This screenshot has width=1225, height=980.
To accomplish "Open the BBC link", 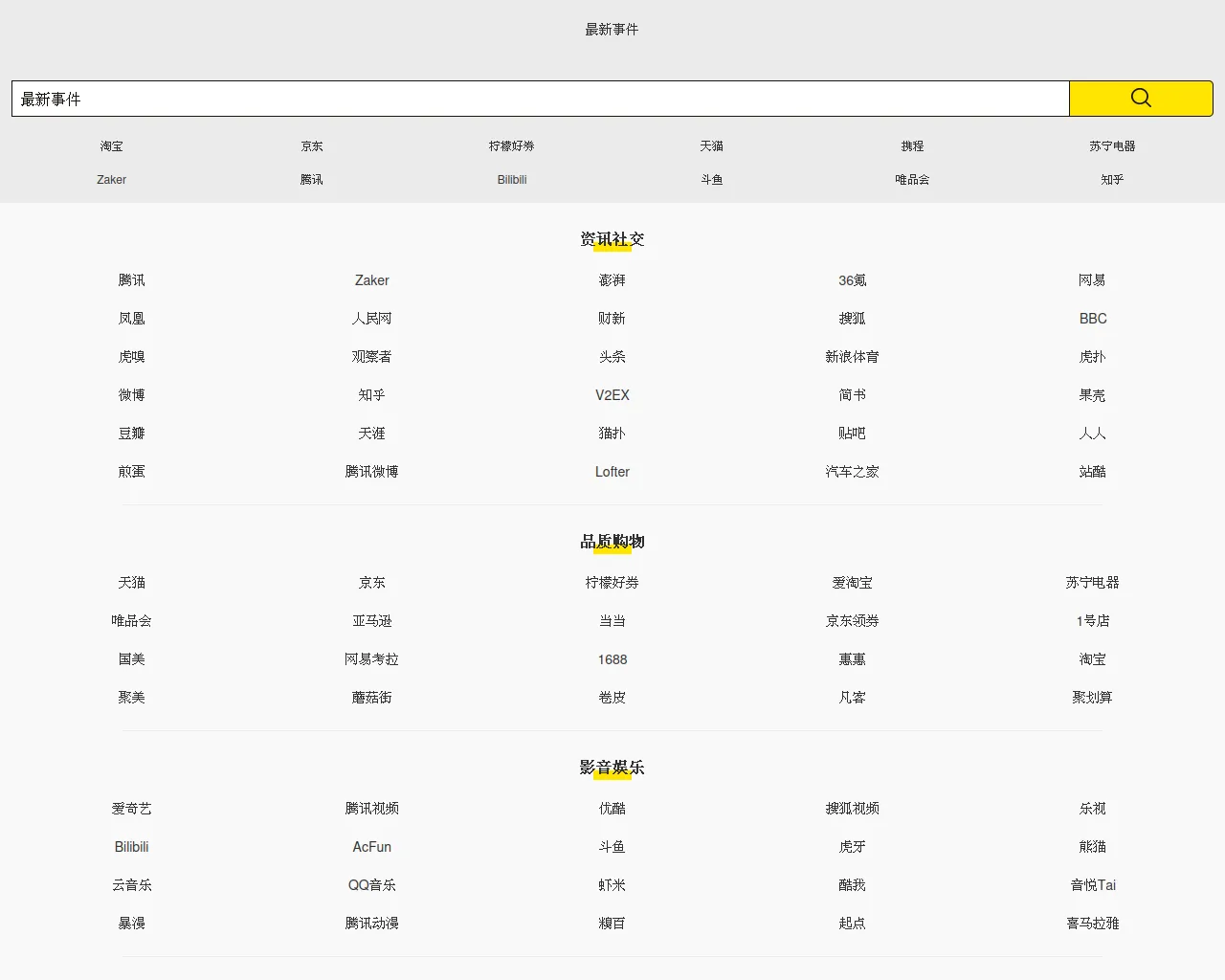I will (x=1093, y=319).
